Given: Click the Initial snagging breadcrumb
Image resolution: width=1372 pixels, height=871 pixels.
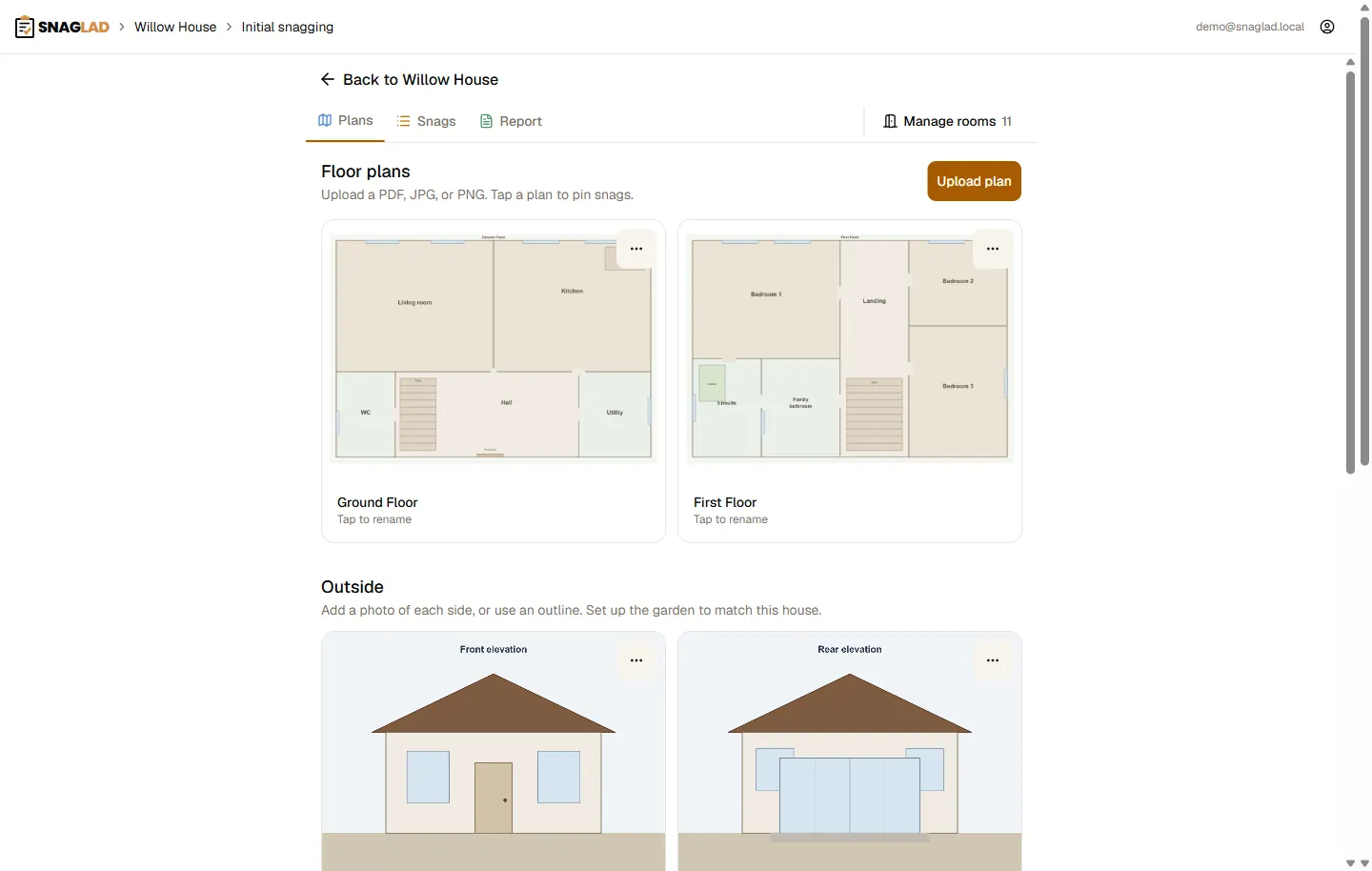Looking at the screenshot, I should 288,27.
